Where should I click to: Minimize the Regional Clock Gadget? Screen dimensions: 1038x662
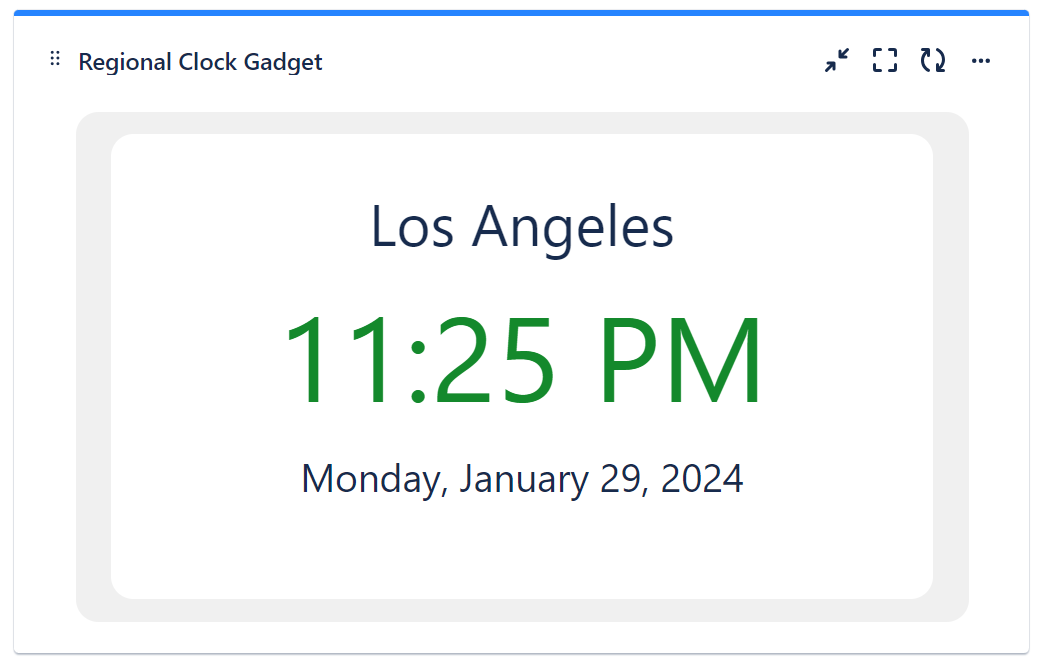(836, 61)
